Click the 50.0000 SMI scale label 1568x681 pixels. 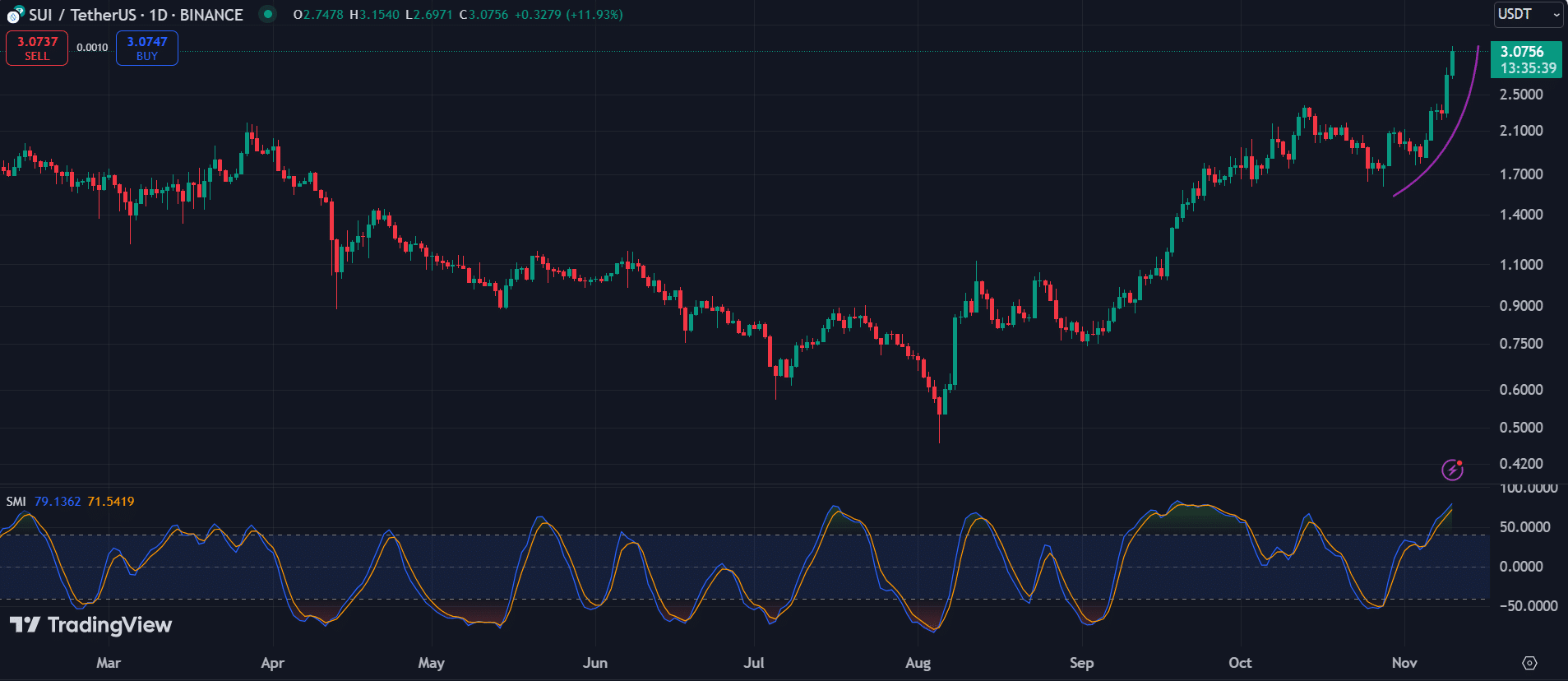(x=1524, y=527)
